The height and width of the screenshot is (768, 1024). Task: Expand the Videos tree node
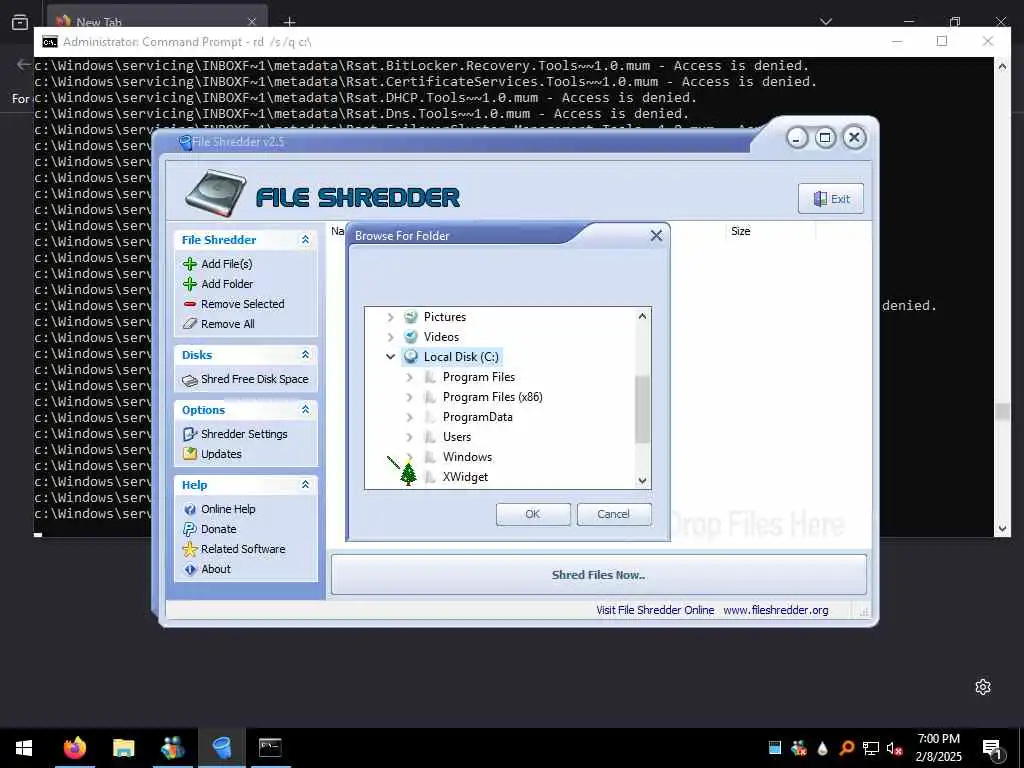click(391, 337)
